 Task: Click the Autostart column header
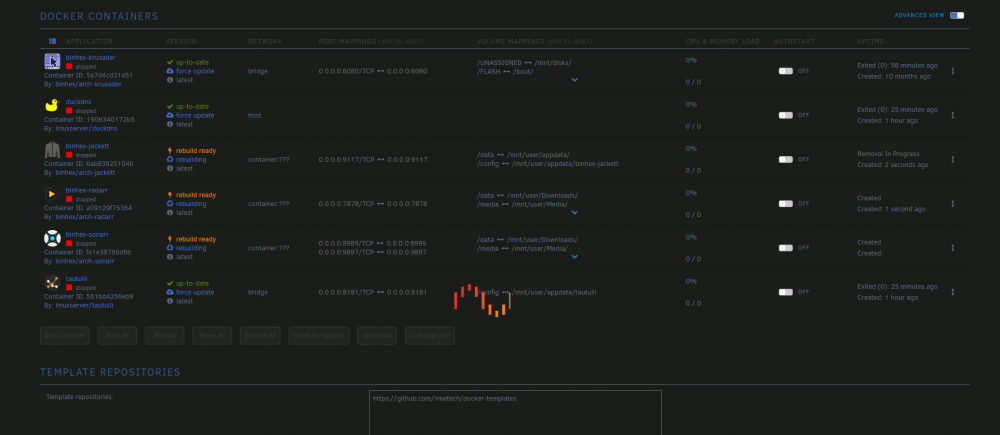coord(794,41)
